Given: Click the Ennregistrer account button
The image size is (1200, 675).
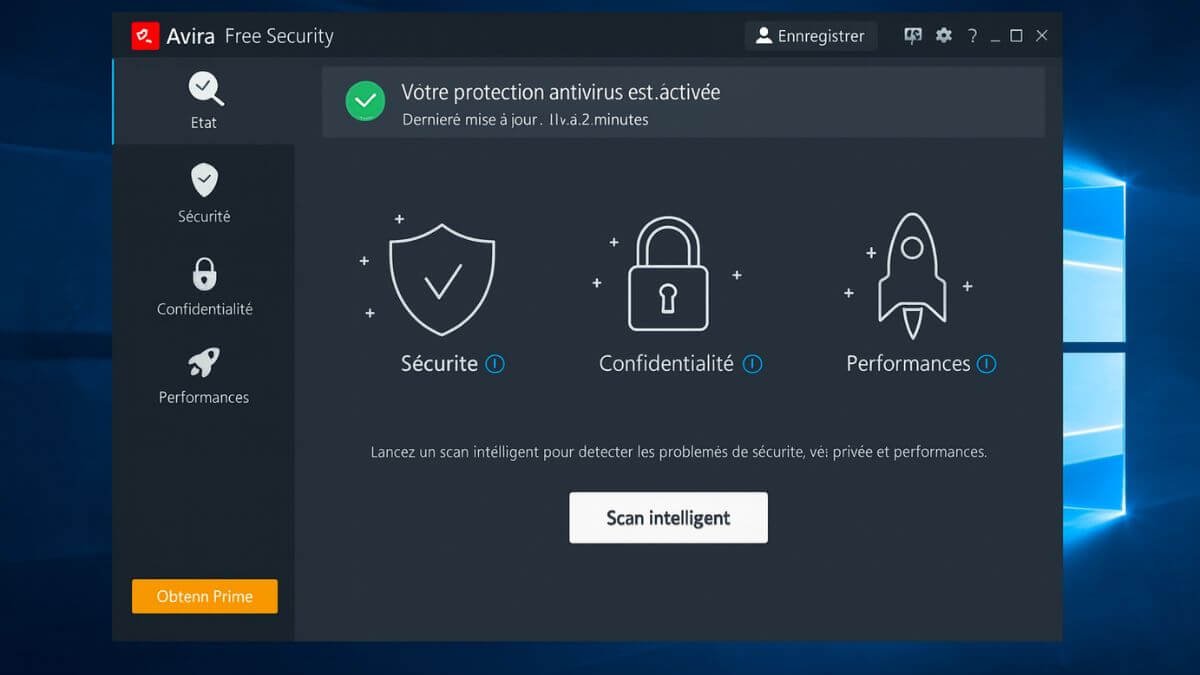Looking at the screenshot, I should (810, 36).
